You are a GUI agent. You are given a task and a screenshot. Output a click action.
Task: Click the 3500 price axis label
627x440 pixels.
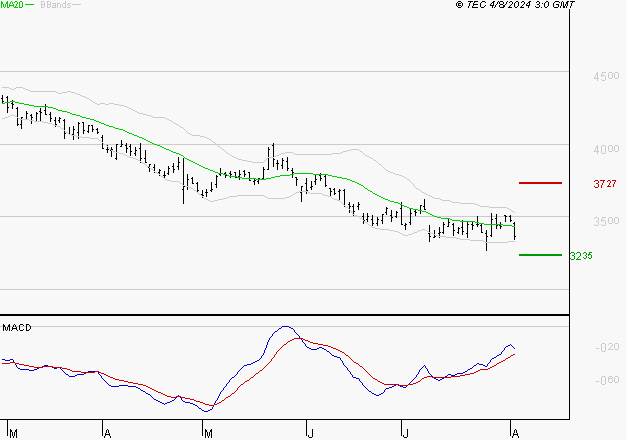(606, 221)
